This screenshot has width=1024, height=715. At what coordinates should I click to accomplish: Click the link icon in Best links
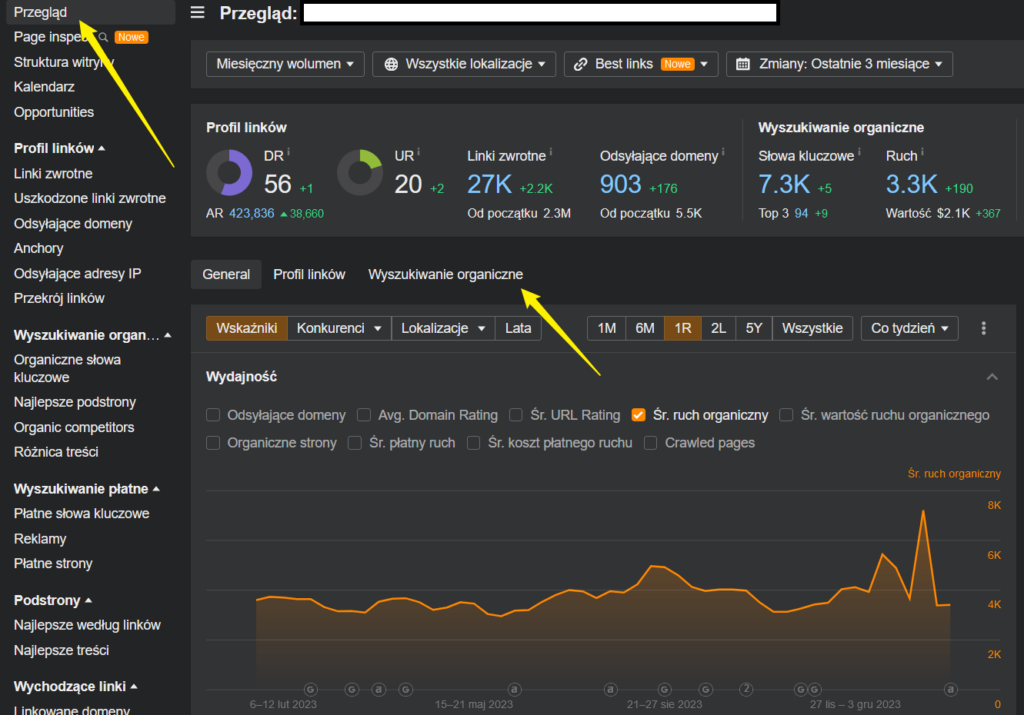(580, 64)
